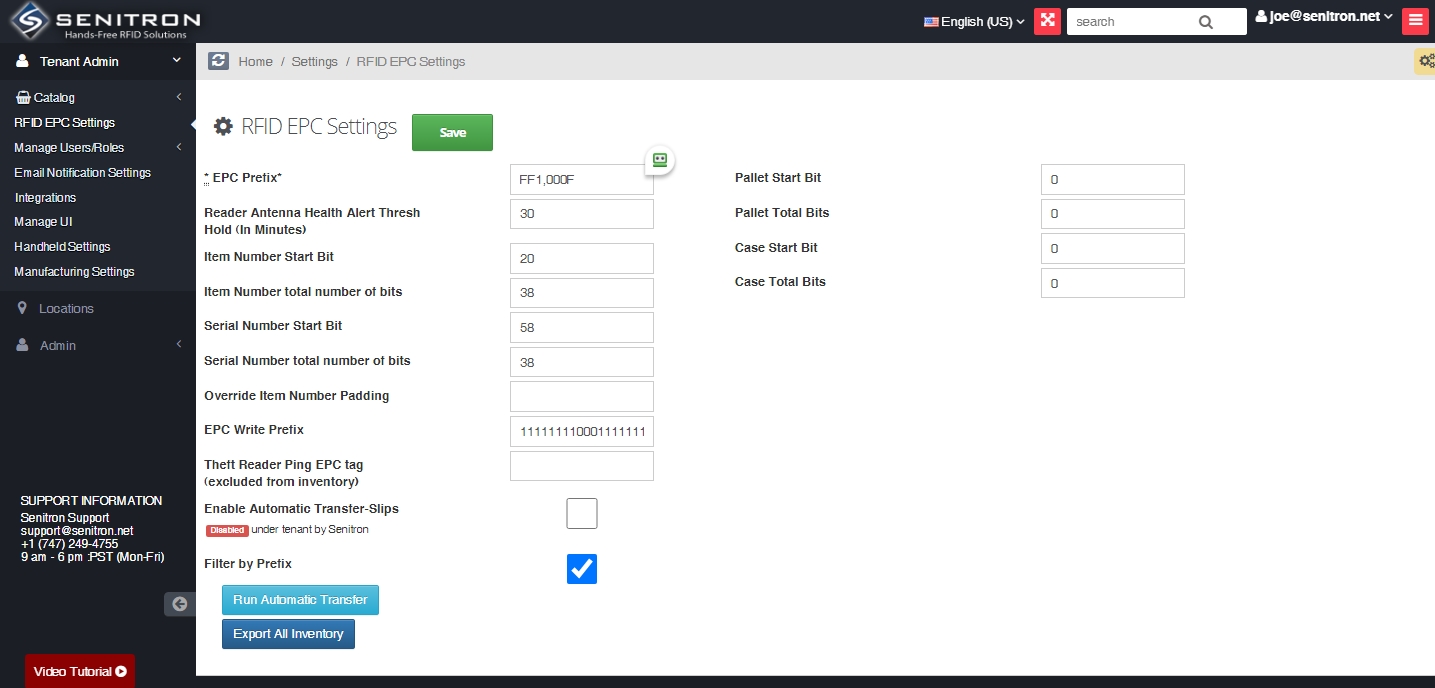Click the green robot icon near EPC Prefix
Image resolution: width=1435 pixels, height=688 pixels.
pyautogui.click(x=660, y=160)
